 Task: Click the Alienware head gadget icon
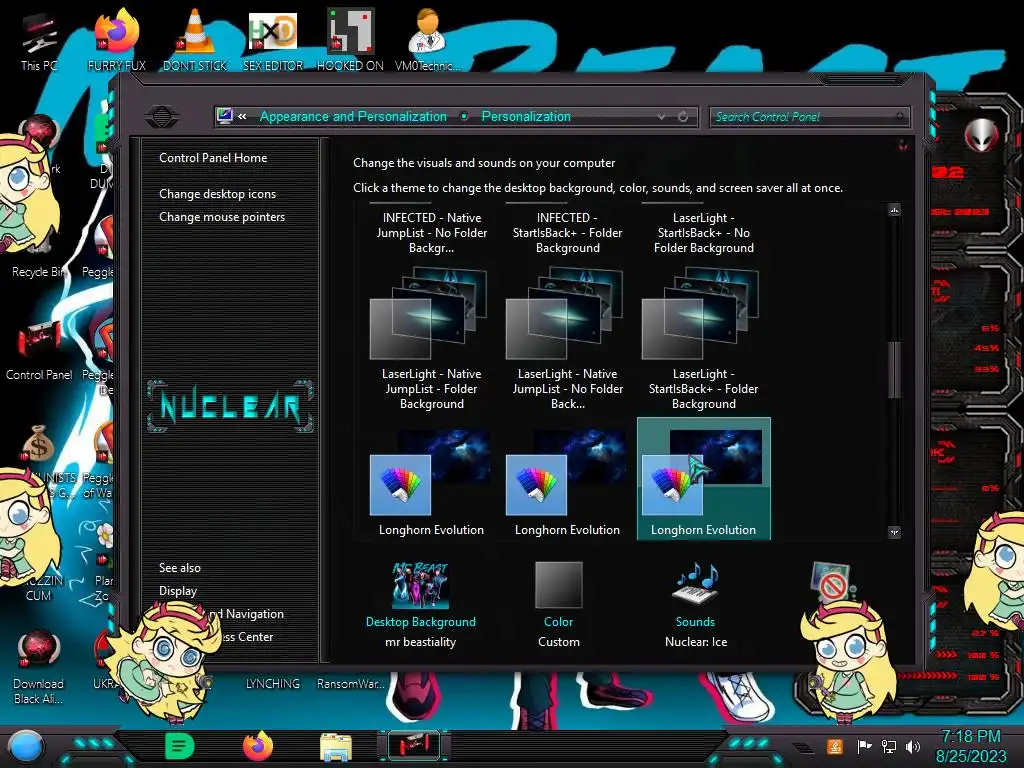(981, 136)
